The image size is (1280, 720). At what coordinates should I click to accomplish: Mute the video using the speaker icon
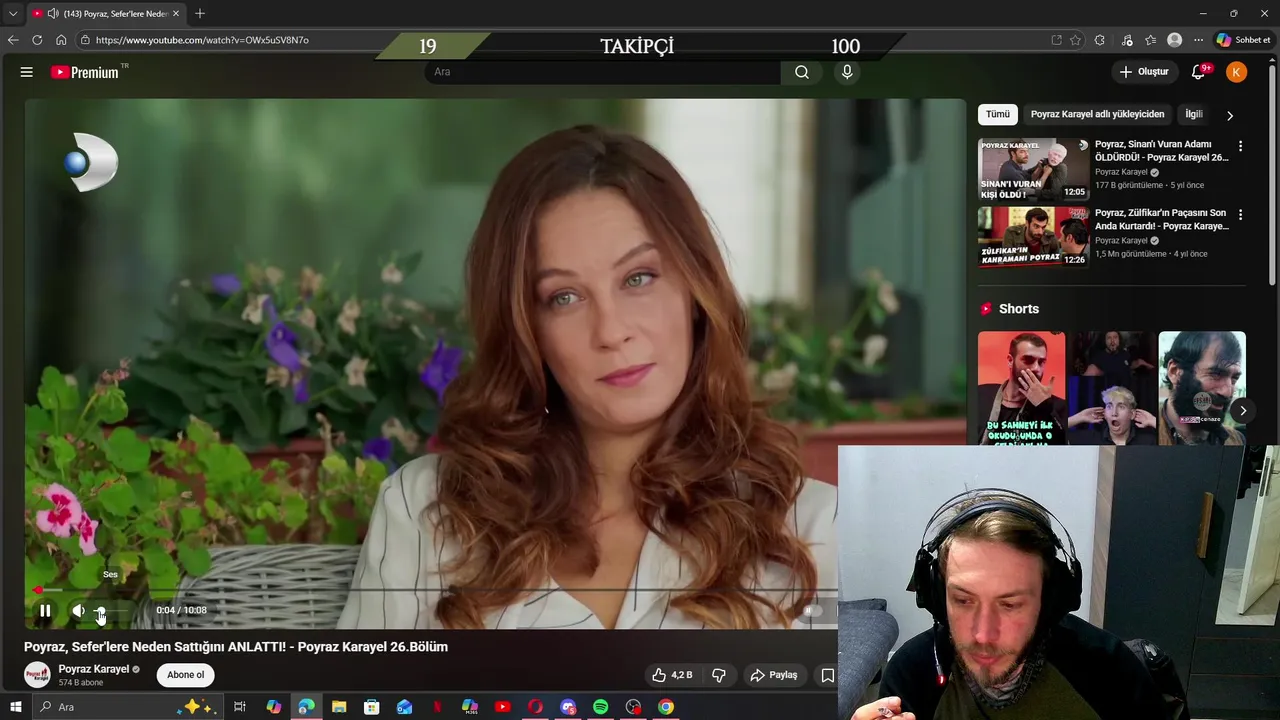78,610
